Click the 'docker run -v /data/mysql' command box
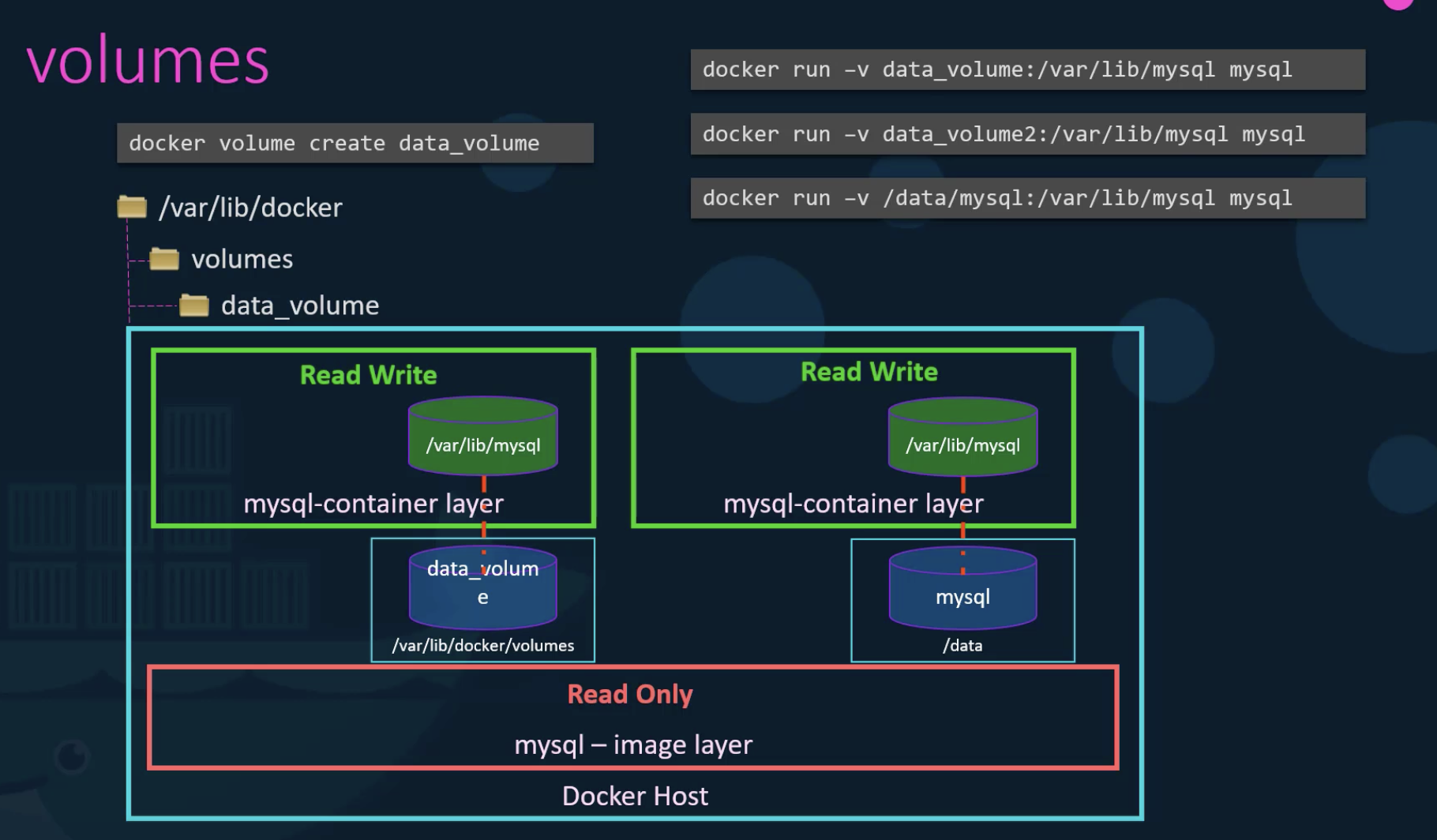The image size is (1437, 840). click(x=1028, y=198)
